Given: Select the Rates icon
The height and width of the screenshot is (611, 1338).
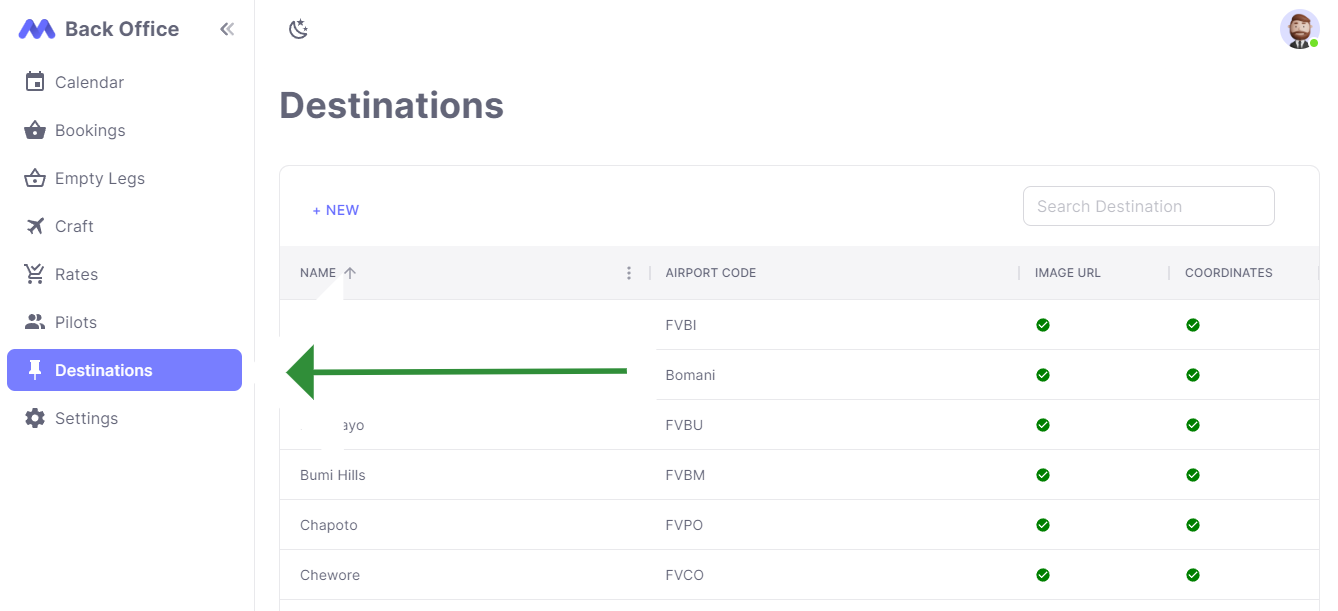Looking at the screenshot, I should 34,274.
